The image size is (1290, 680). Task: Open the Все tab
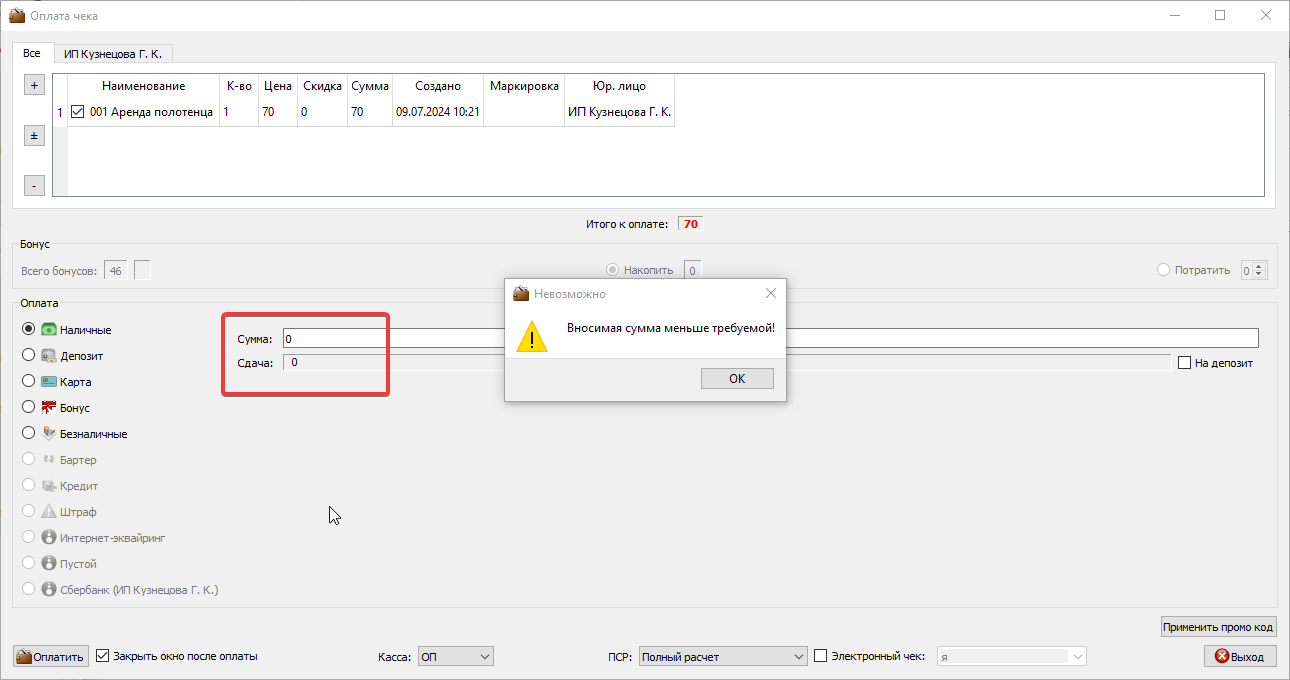[32, 53]
